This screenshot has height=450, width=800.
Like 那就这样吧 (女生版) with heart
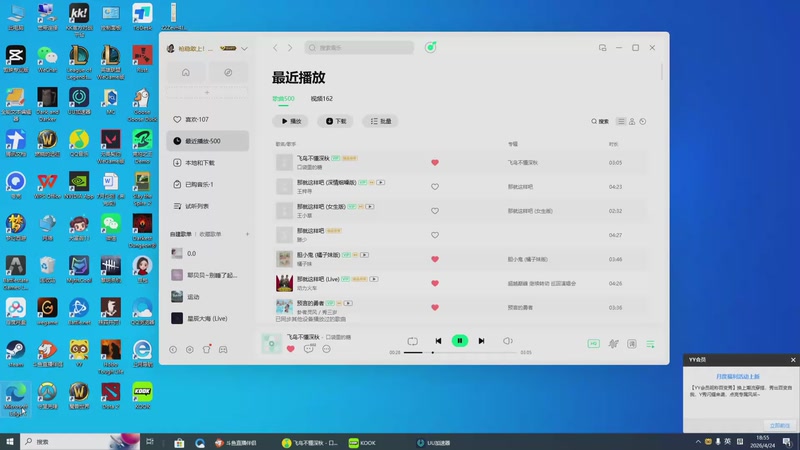pyautogui.click(x=435, y=211)
